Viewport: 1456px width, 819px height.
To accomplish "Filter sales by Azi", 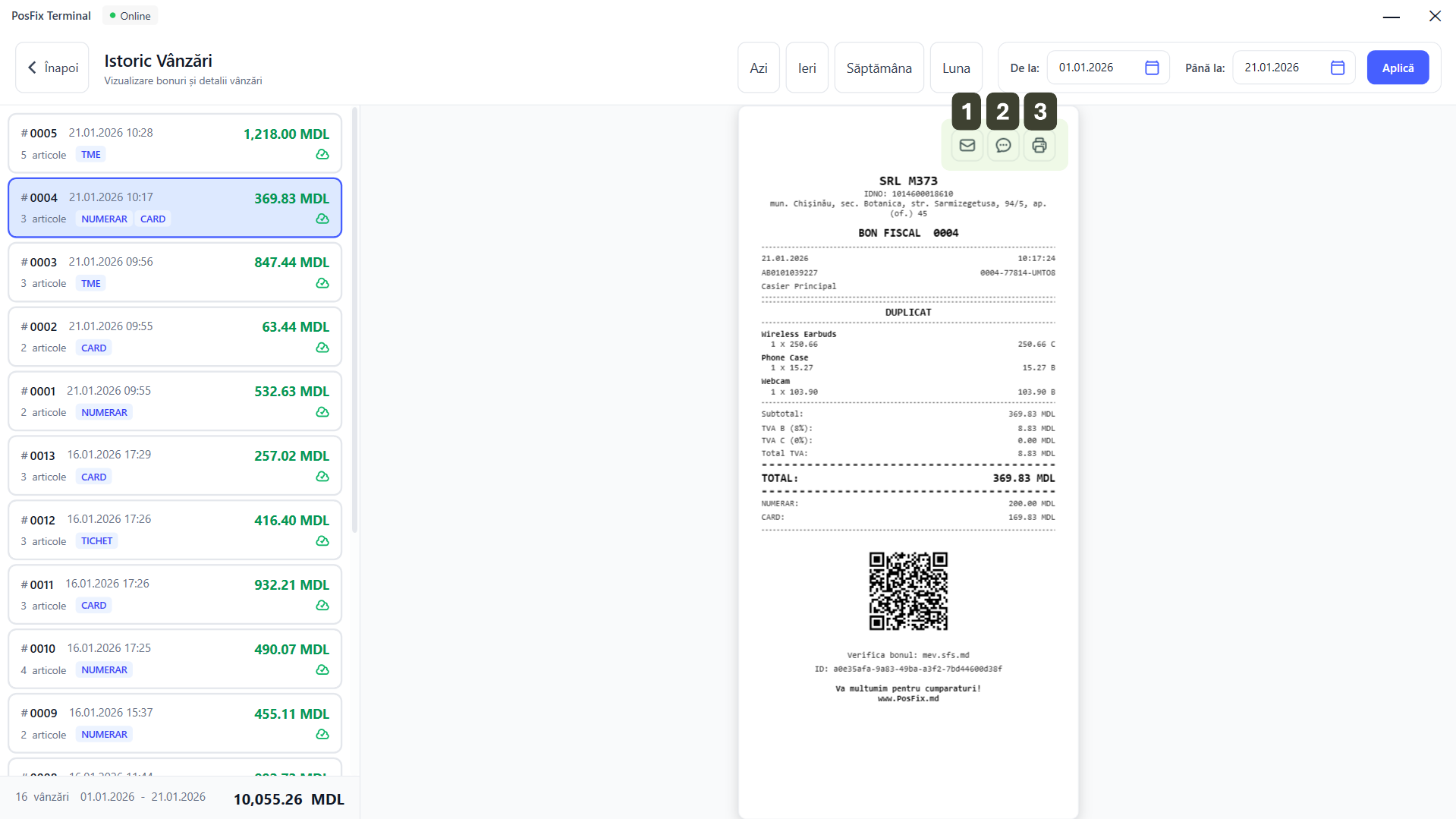I will tap(758, 68).
